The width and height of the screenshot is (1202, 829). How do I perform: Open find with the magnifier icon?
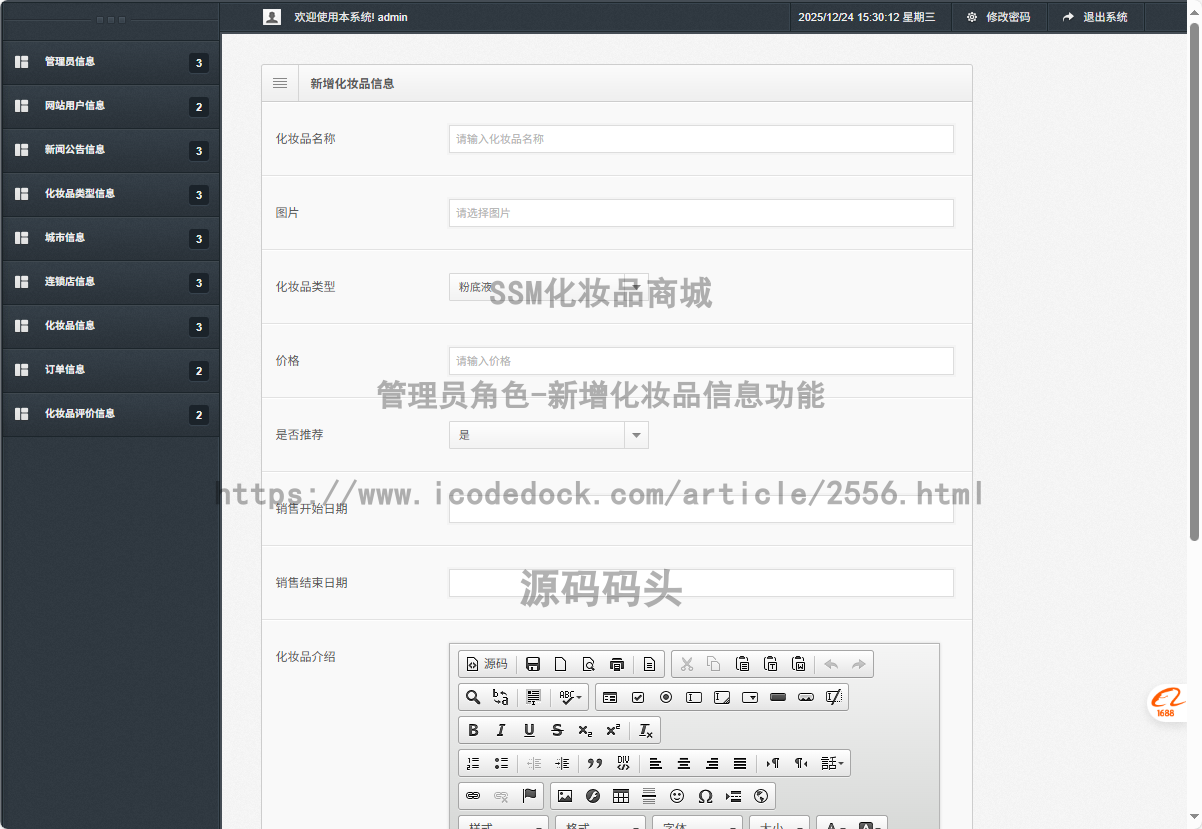tap(472, 697)
